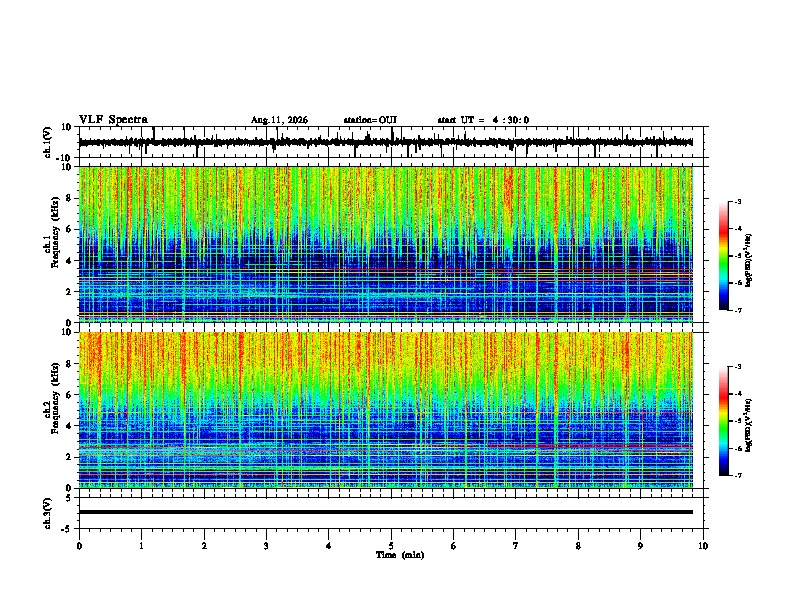Click the "-7" label on ch.2 color scale
The height and width of the screenshot is (612, 792).
(738, 476)
